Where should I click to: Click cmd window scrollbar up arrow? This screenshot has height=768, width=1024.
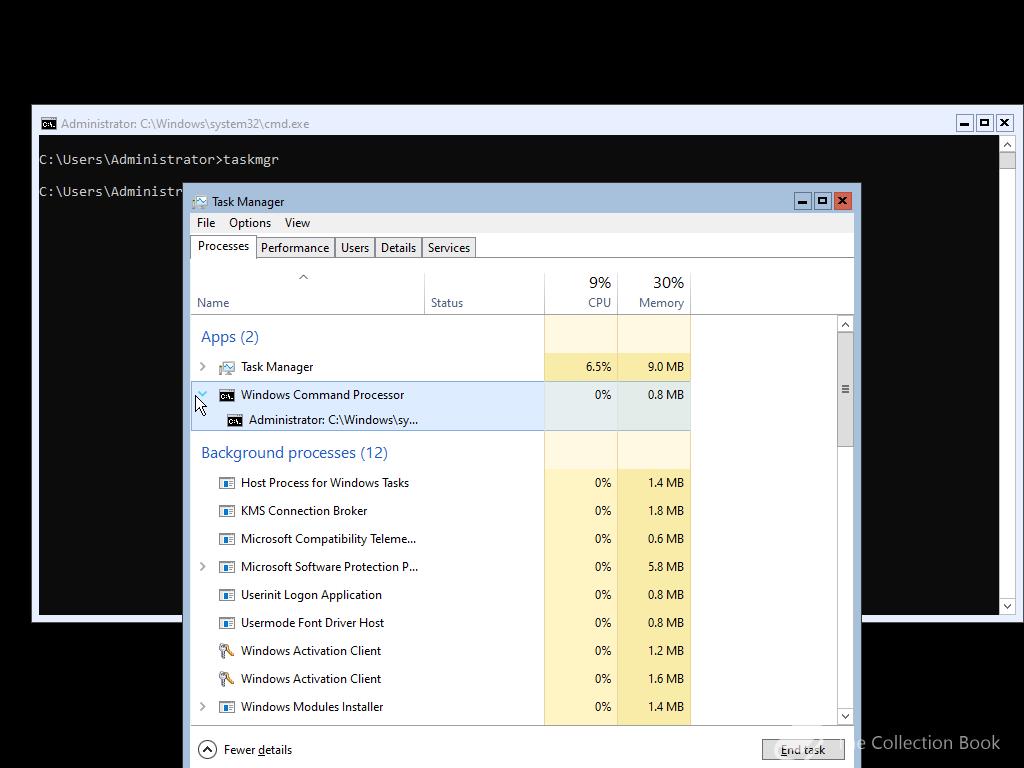(x=1007, y=144)
